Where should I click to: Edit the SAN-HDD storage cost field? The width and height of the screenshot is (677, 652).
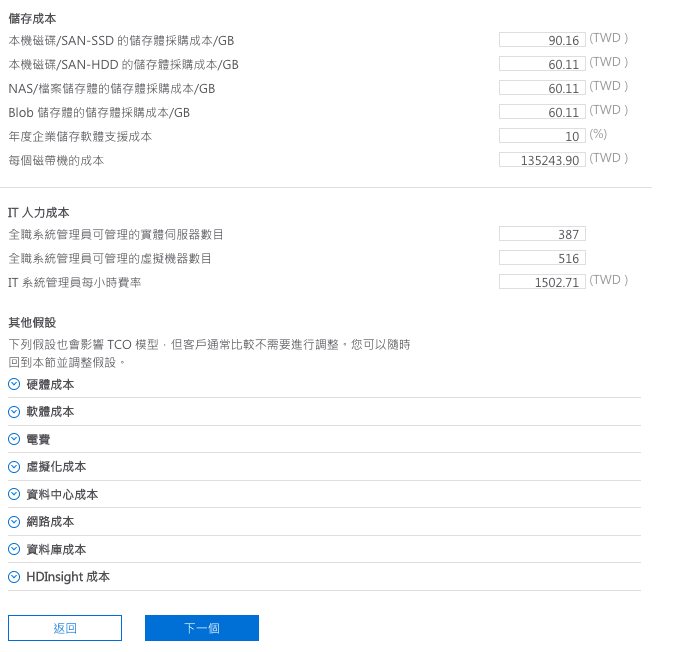[x=542, y=64]
